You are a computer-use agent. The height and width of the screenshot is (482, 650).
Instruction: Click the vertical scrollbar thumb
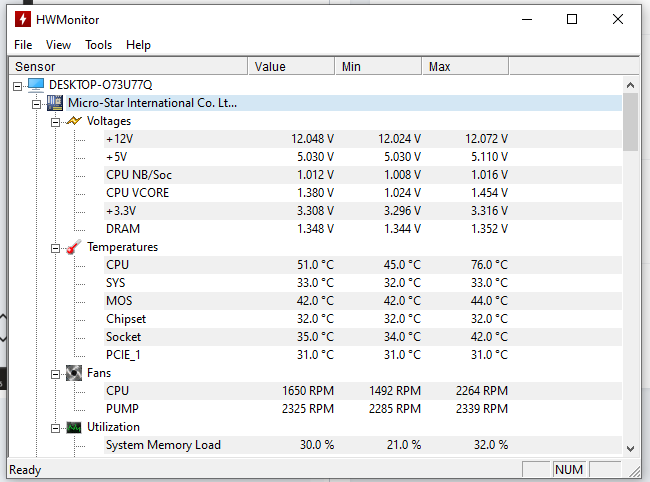(x=631, y=122)
